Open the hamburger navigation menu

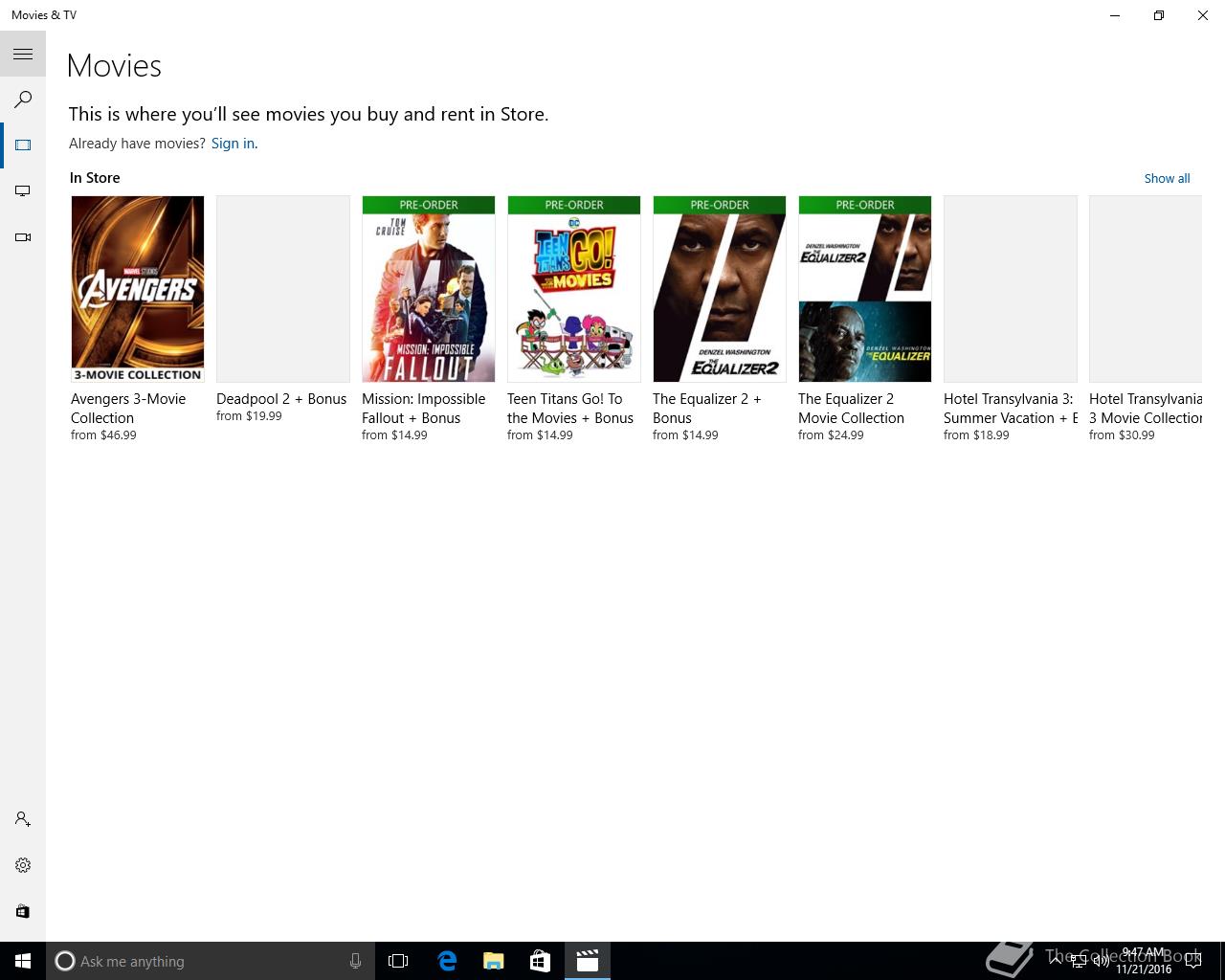[23, 55]
